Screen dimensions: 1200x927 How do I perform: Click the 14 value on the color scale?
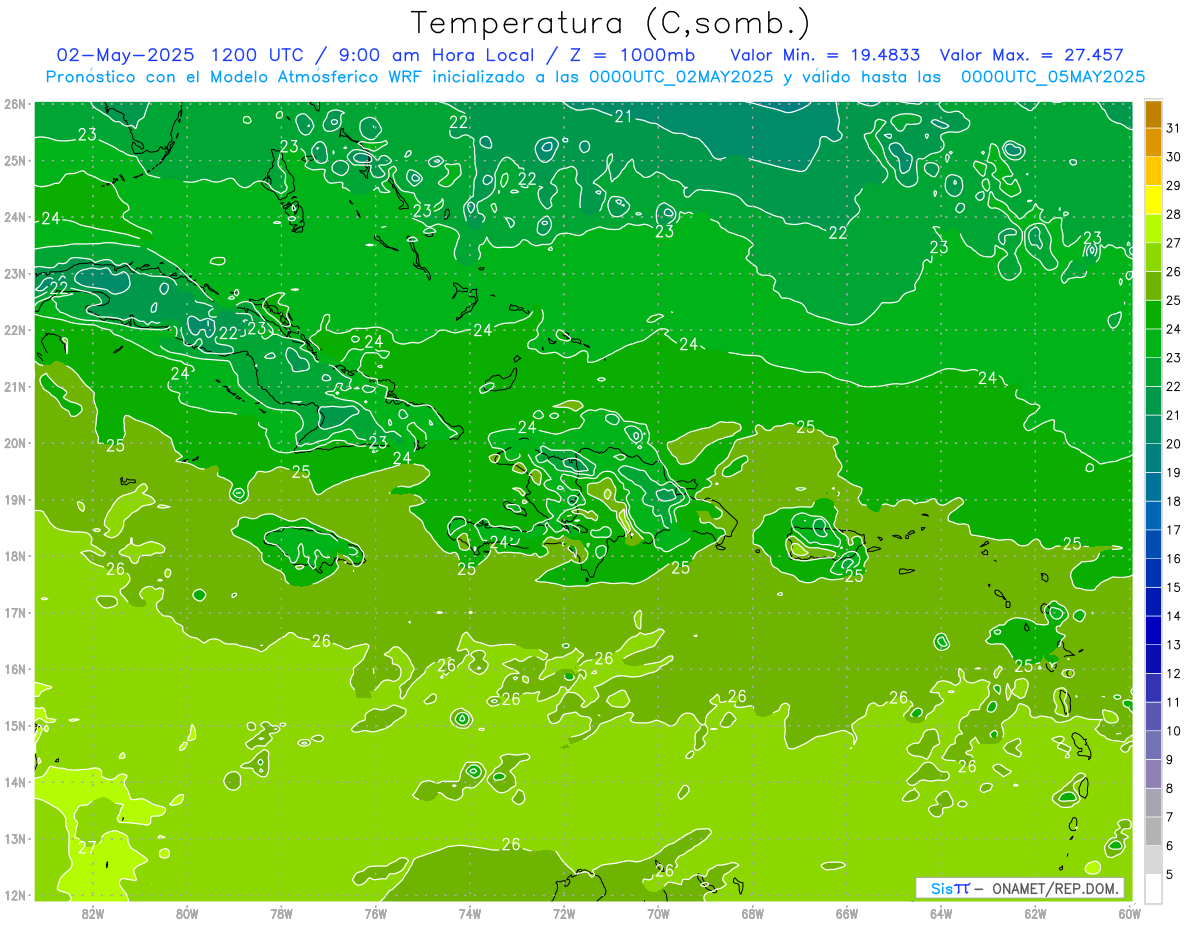1173,617
